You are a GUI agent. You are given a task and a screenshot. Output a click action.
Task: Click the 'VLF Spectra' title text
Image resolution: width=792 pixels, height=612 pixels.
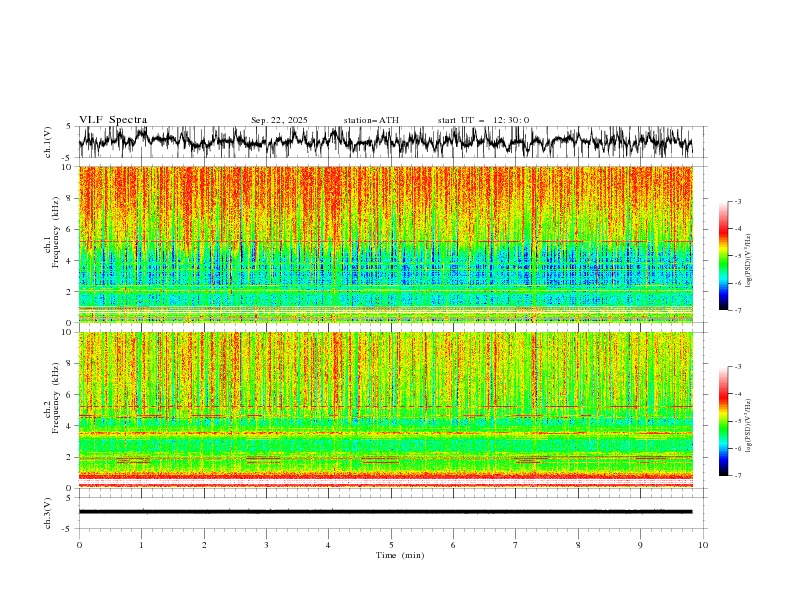pyautogui.click(x=113, y=120)
